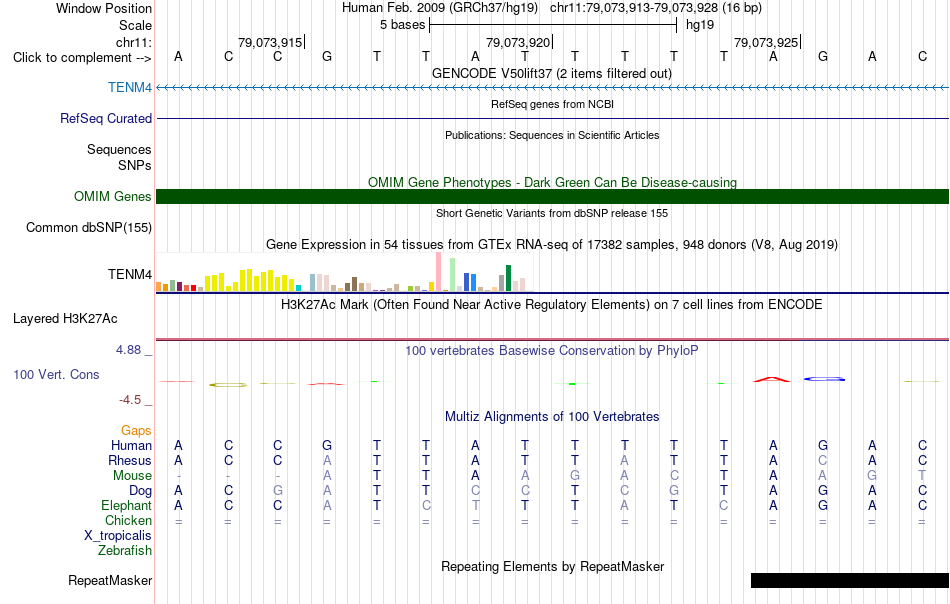Click the GTEx Gene Expression track title
950x604 pixels.
552,245
